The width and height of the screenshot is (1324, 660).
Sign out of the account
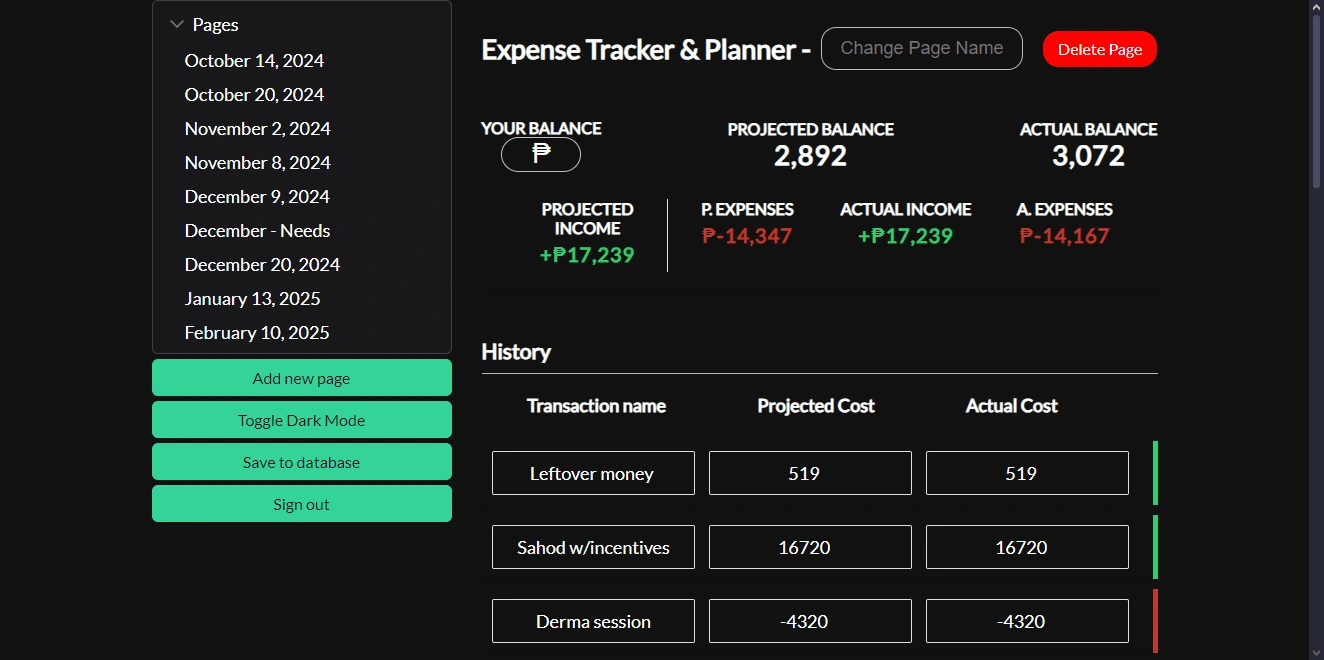pos(301,504)
